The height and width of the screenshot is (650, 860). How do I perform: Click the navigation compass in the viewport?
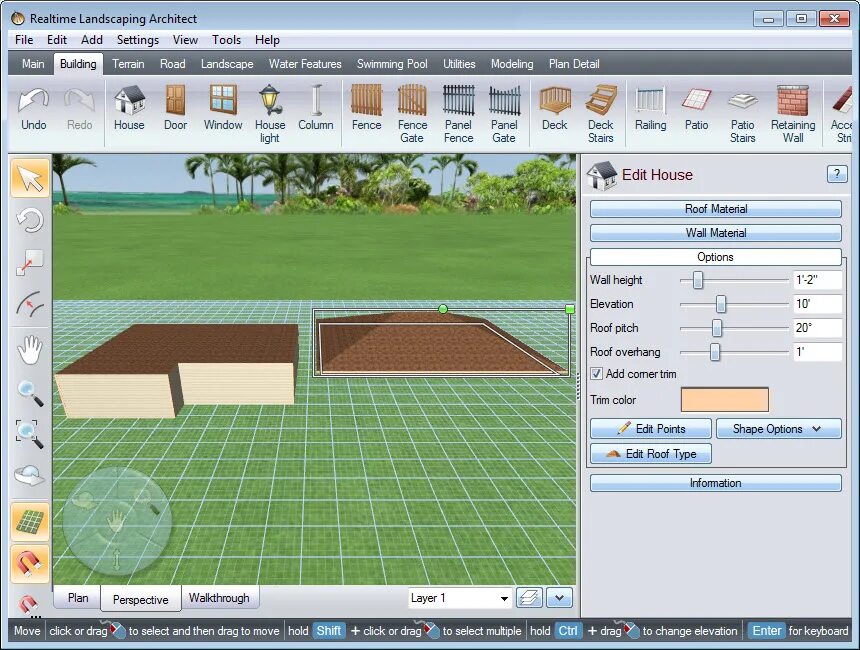click(x=116, y=521)
